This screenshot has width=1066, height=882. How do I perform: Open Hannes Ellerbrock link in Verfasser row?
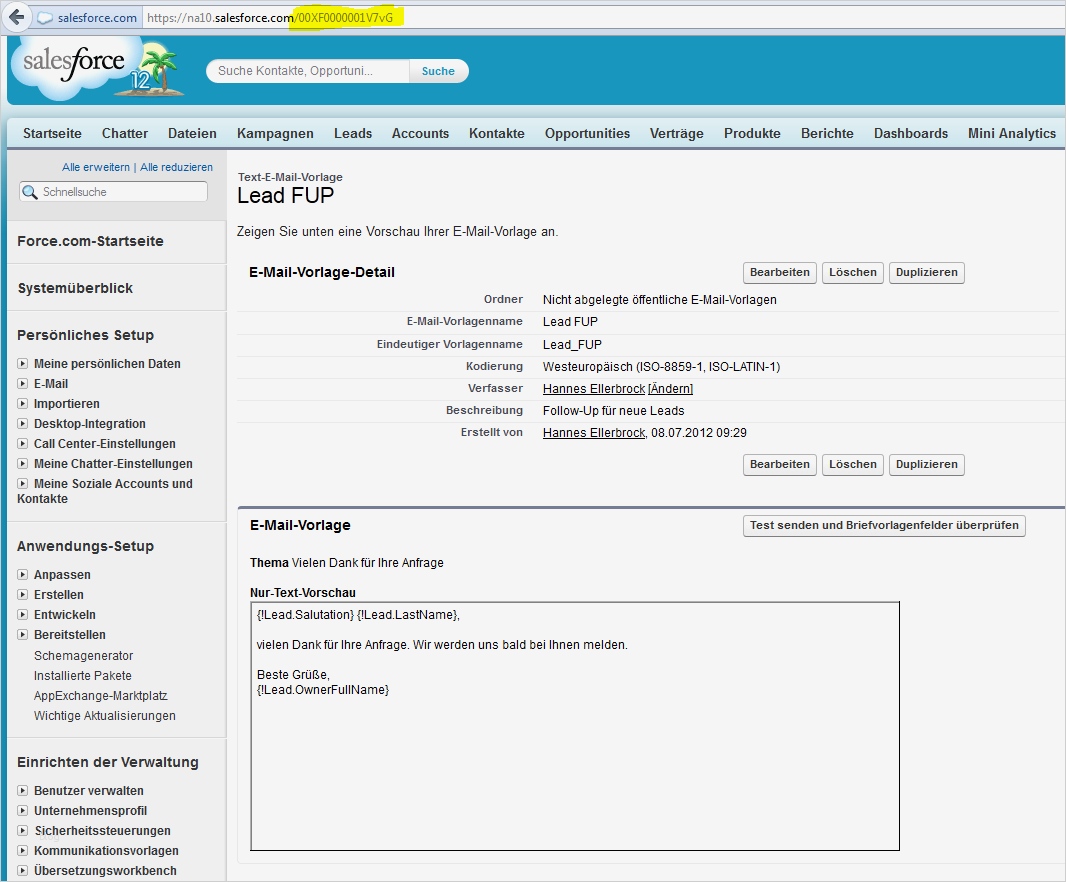tap(594, 389)
